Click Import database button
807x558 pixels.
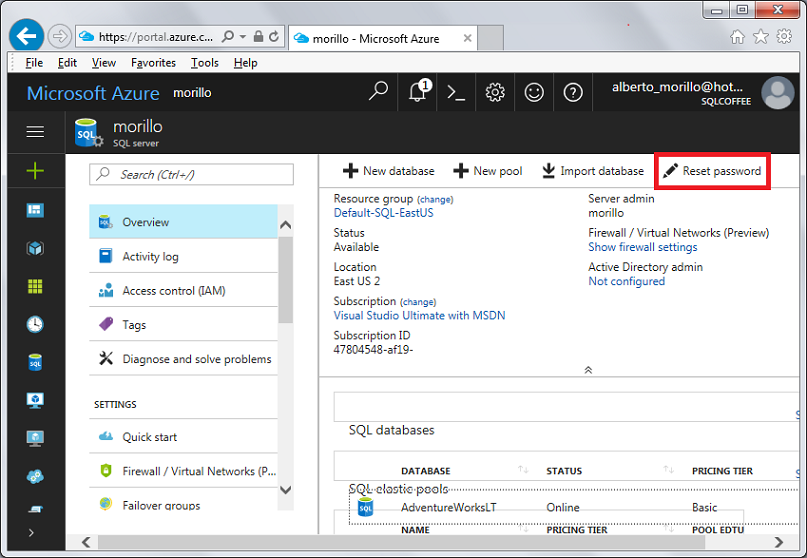(593, 171)
